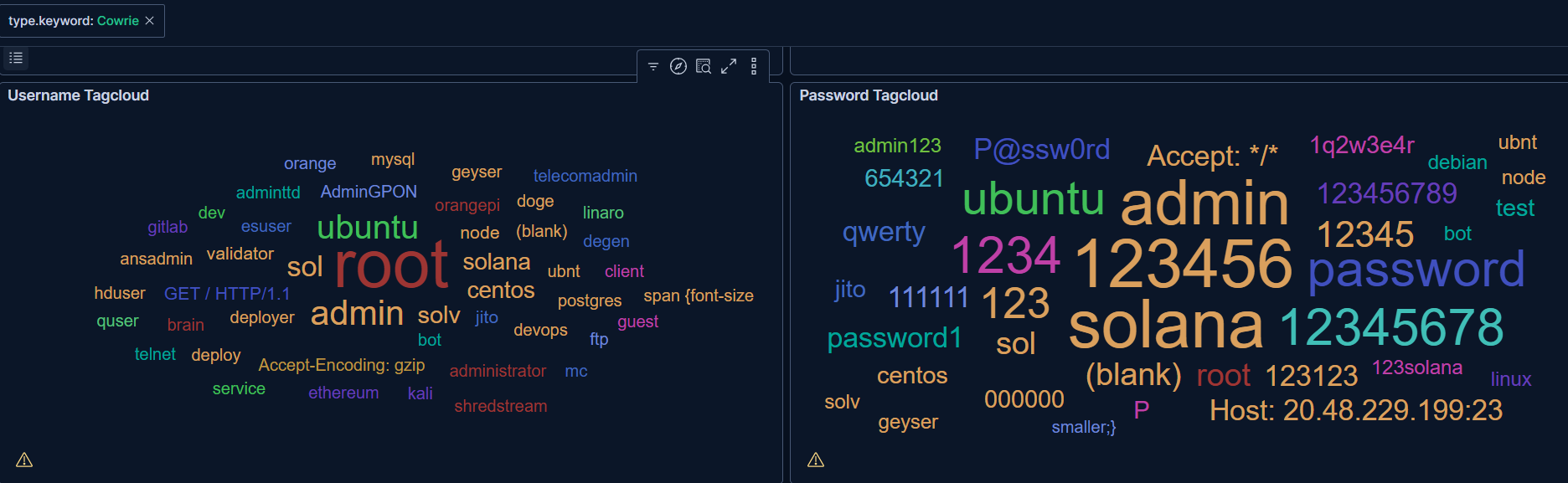The image size is (1568, 483).
Task: Click qwerty in the Password Tagcloud
Action: (884, 233)
